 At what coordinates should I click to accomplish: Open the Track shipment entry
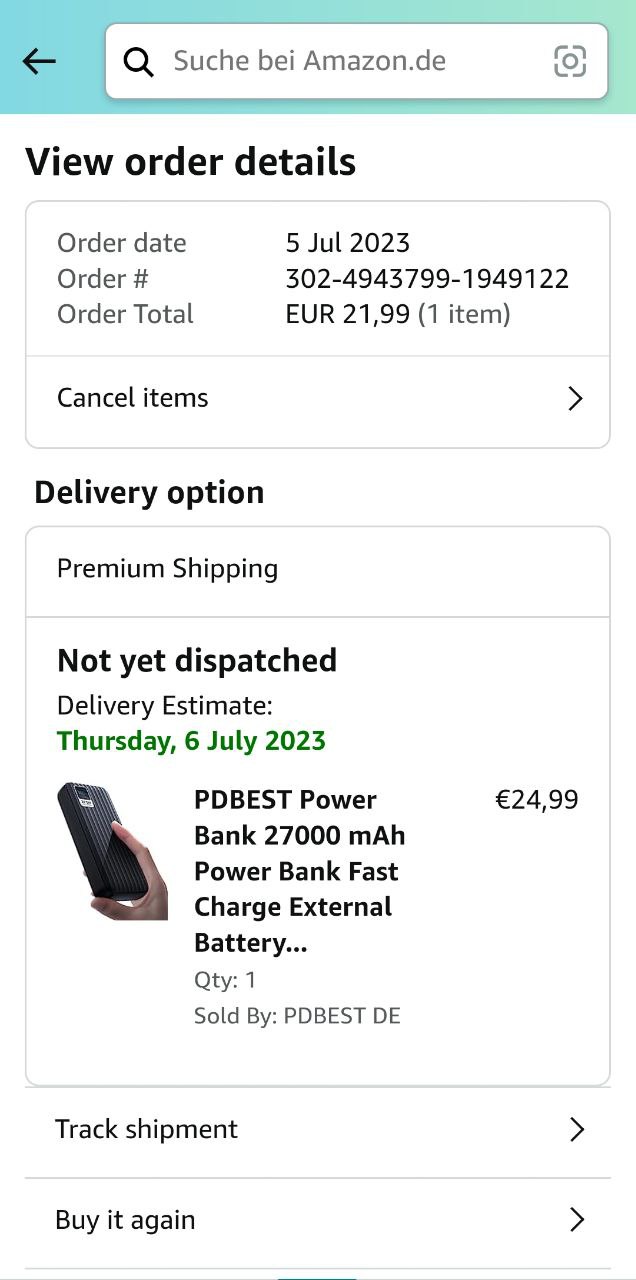[x=147, y=1130]
